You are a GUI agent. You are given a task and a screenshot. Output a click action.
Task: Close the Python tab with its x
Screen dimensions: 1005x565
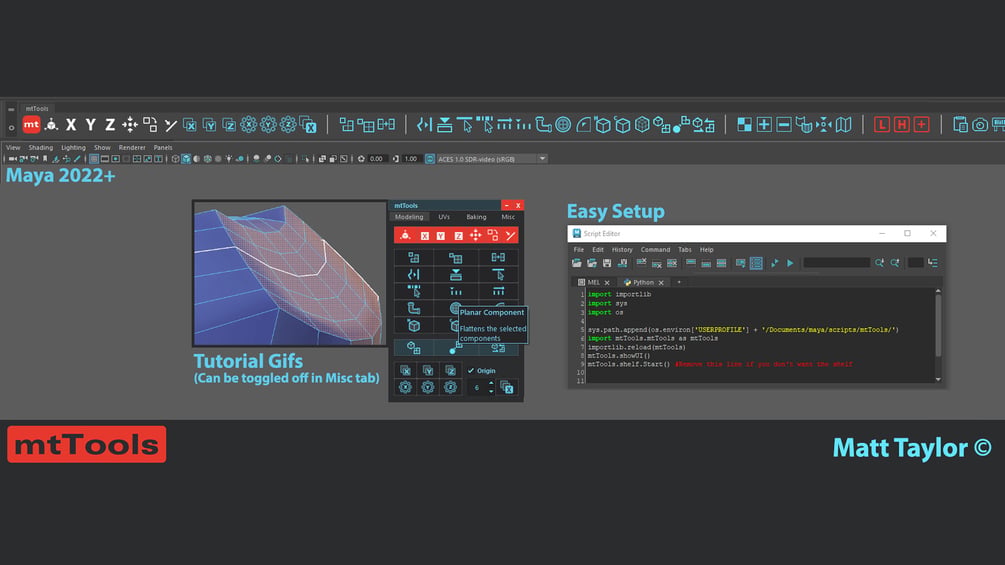click(661, 282)
